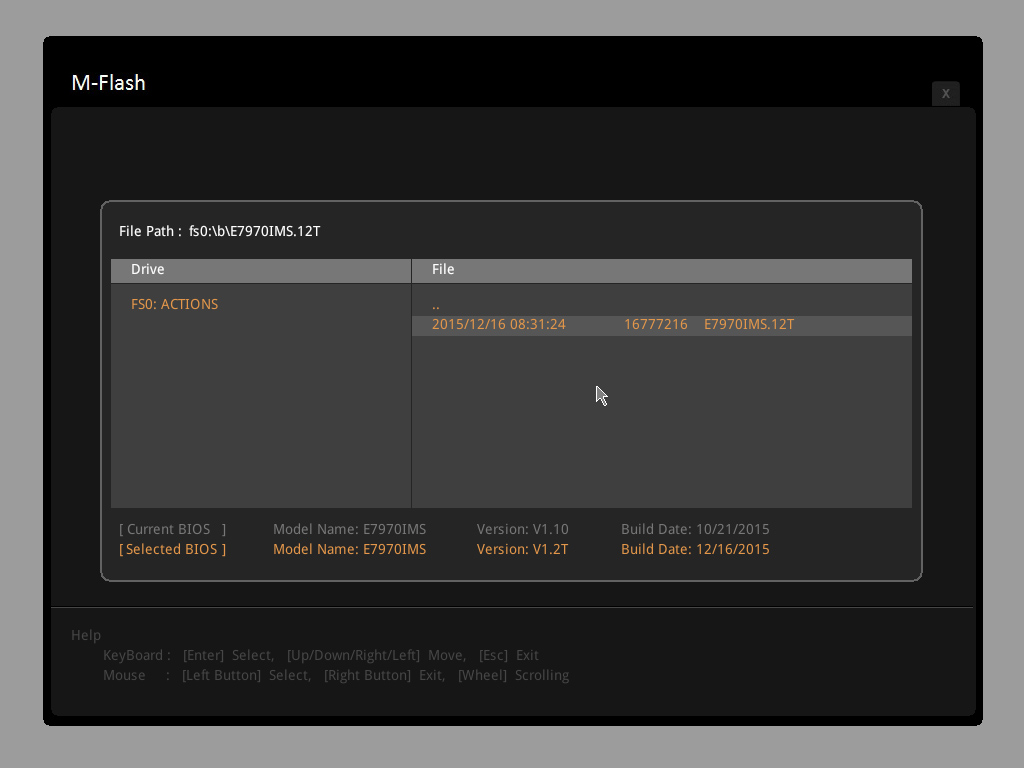
Task: Click the M-Flash title
Action: (108, 83)
